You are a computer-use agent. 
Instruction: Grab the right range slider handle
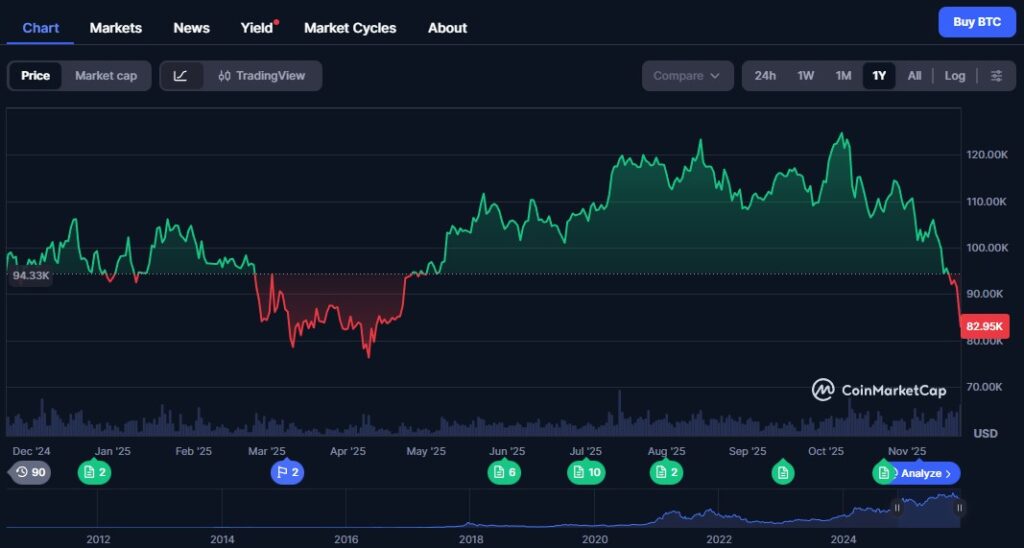click(959, 508)
